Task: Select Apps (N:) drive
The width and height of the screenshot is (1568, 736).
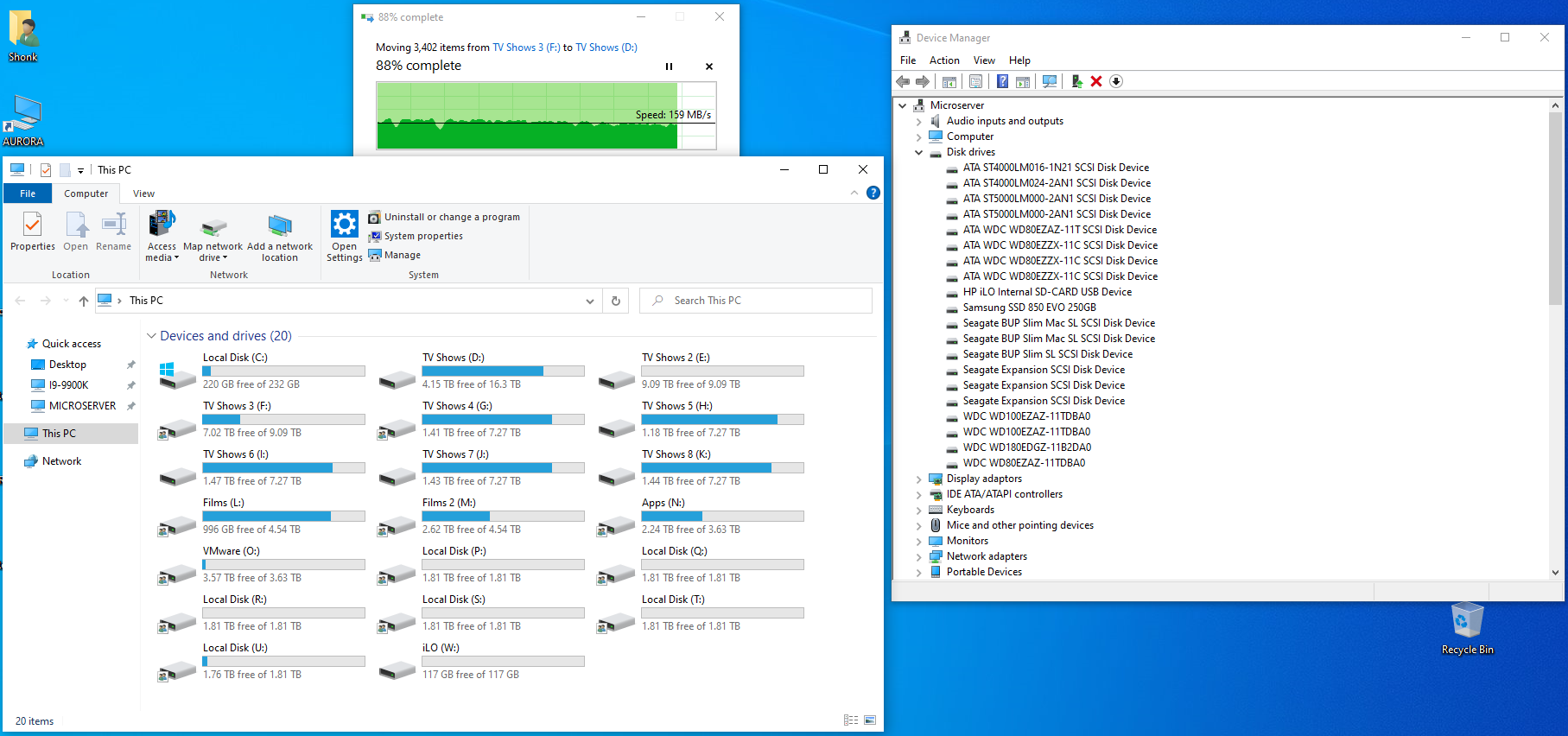Action: pos(701,517)
